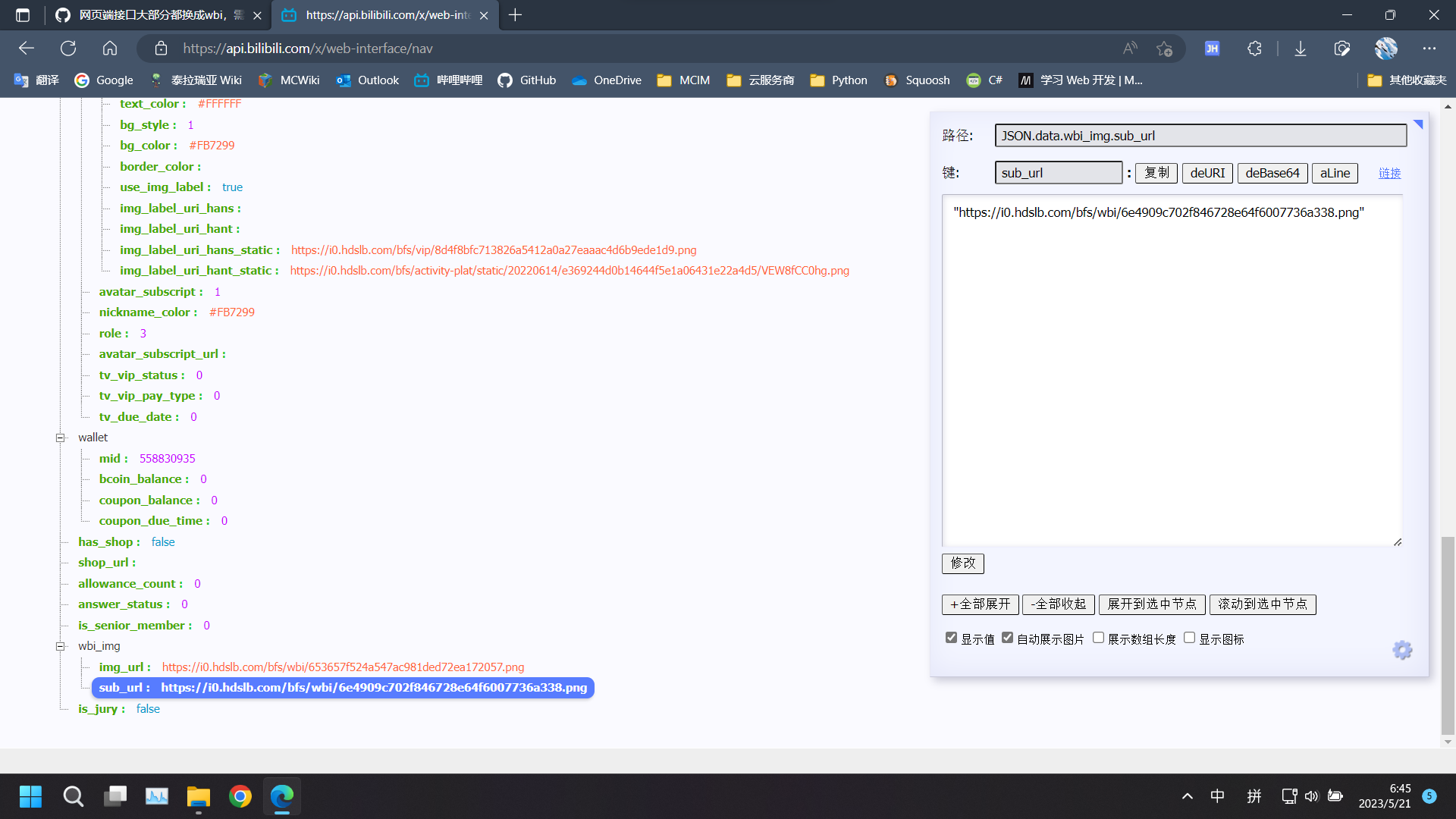Uncheck the 显示值 checkbox
The image size is (1456, 819).
(951, 638)
